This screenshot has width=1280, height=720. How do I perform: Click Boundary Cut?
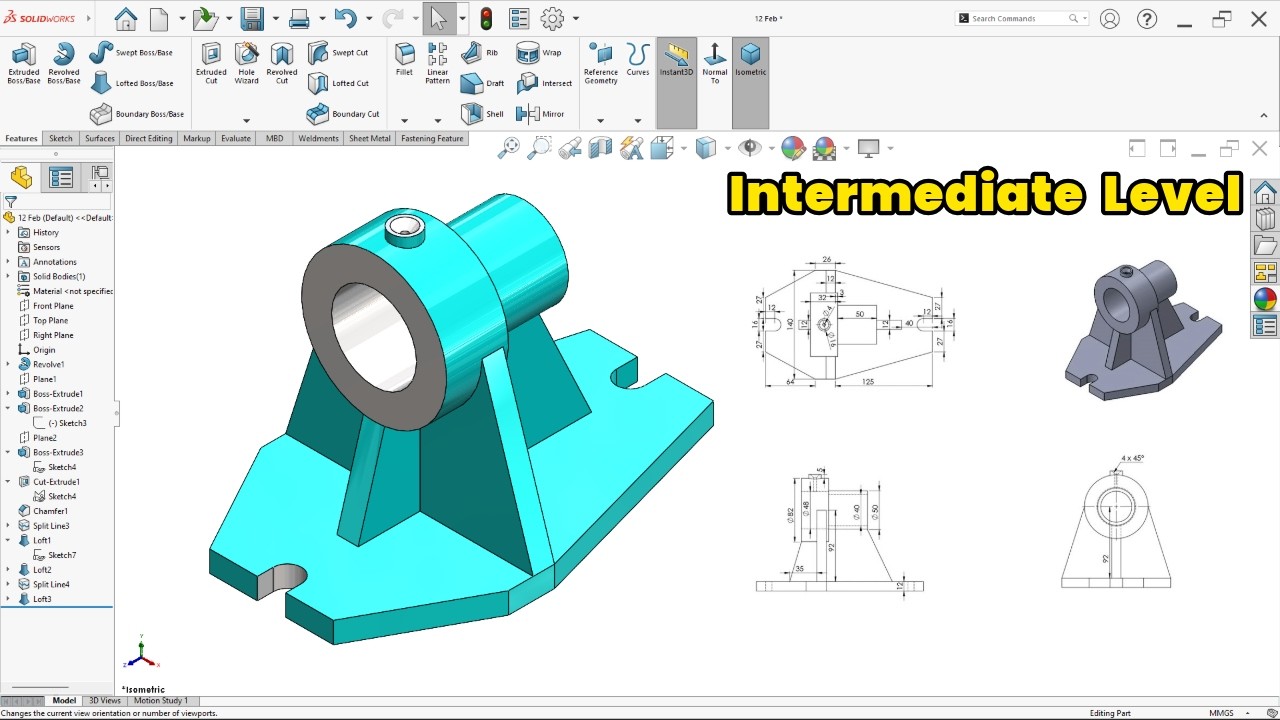click(x=343, y=114)
